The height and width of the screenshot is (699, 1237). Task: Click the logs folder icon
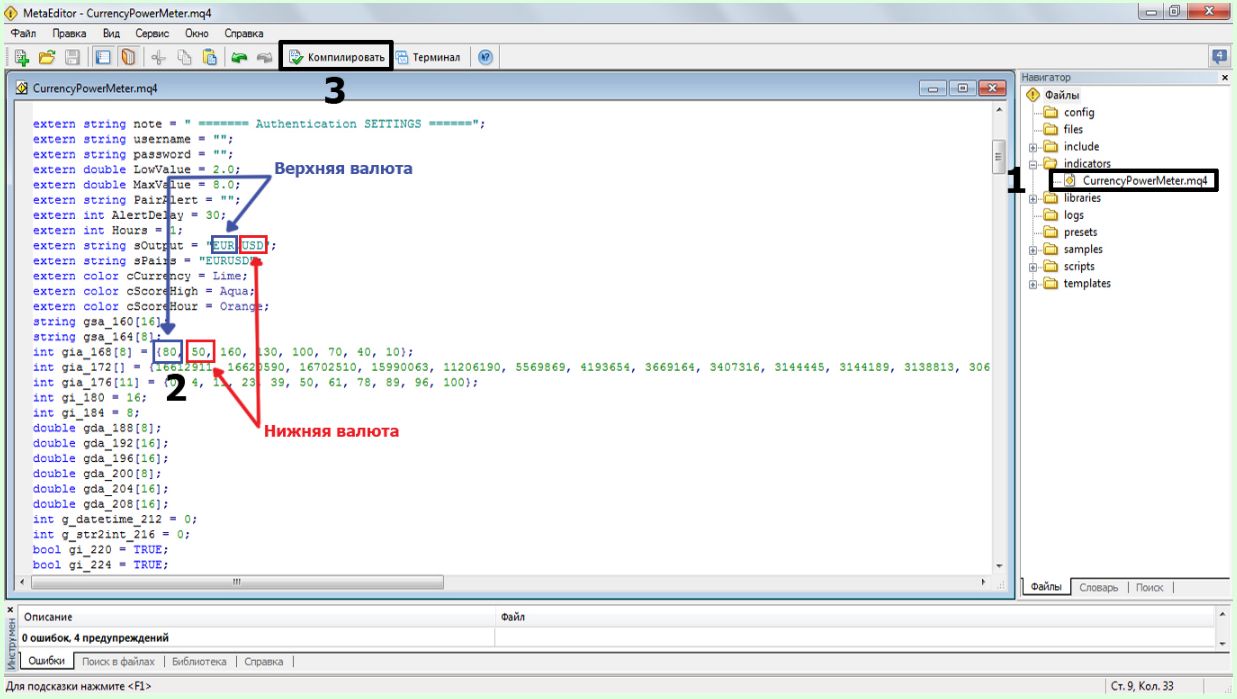click(1050, 215)
